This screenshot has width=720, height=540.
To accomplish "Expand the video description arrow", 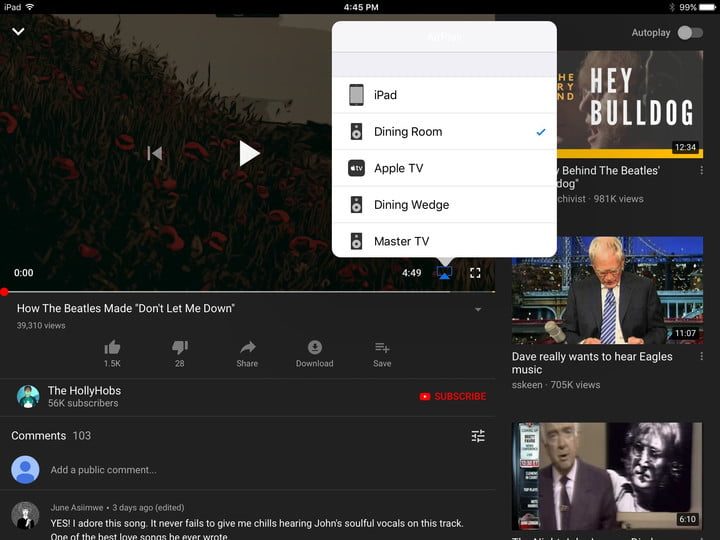I will pyautogui.click(x=478, y=309).
